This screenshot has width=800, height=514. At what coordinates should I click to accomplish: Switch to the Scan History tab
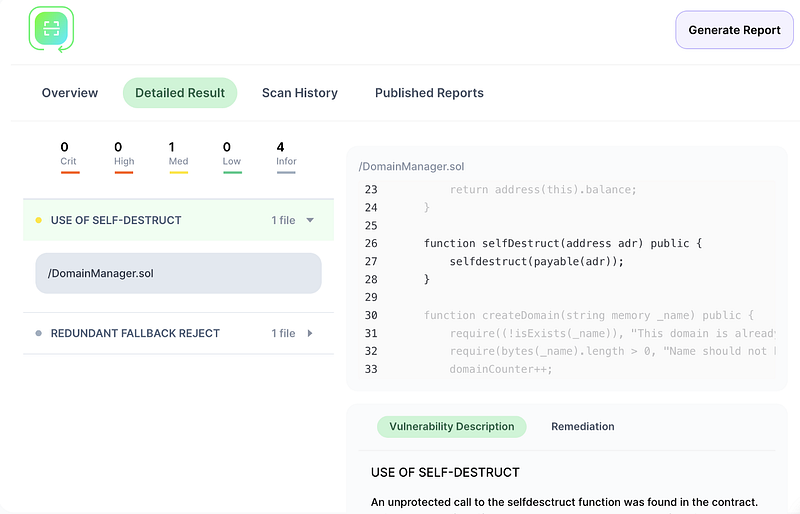pyautogui.click(x=300, y=93)
